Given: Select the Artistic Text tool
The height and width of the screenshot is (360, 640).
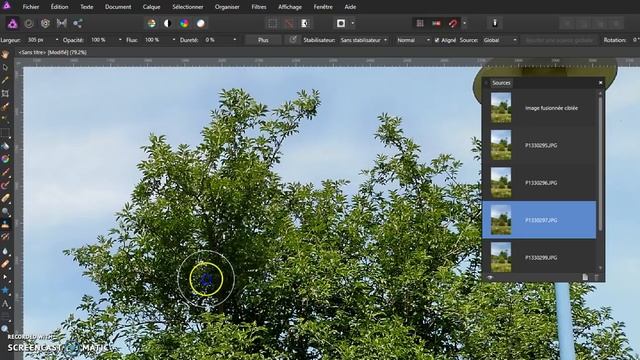Looking at the screenshot, I should [x=5, y=304].
